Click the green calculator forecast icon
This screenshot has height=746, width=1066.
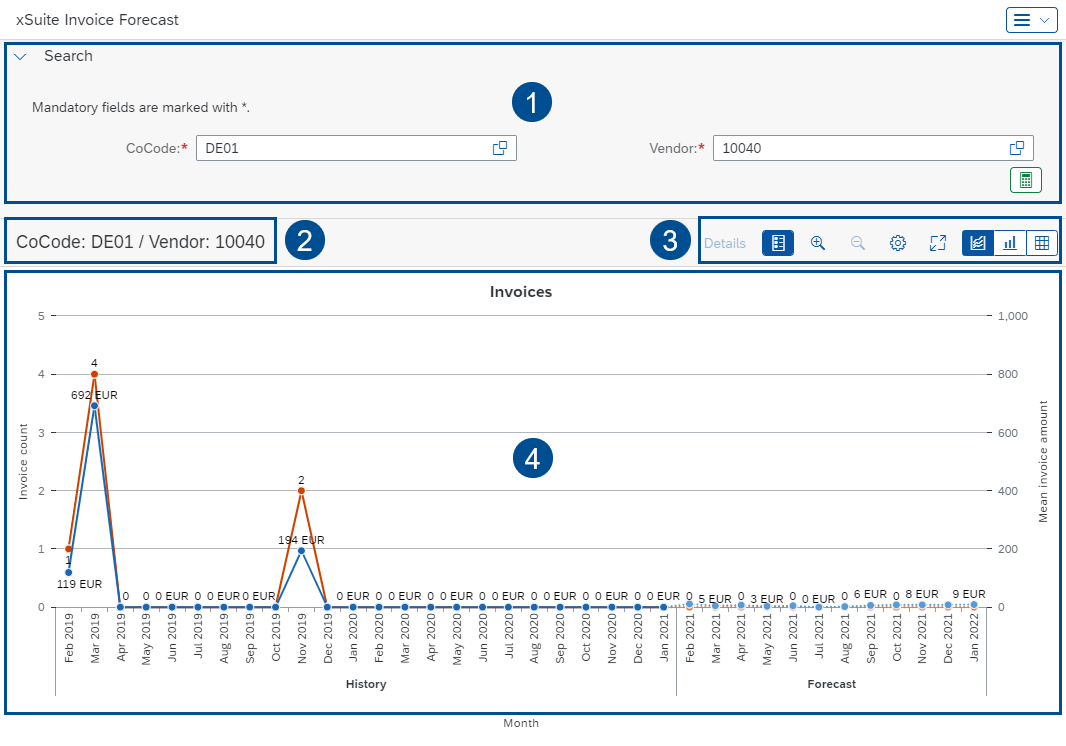1025,179
